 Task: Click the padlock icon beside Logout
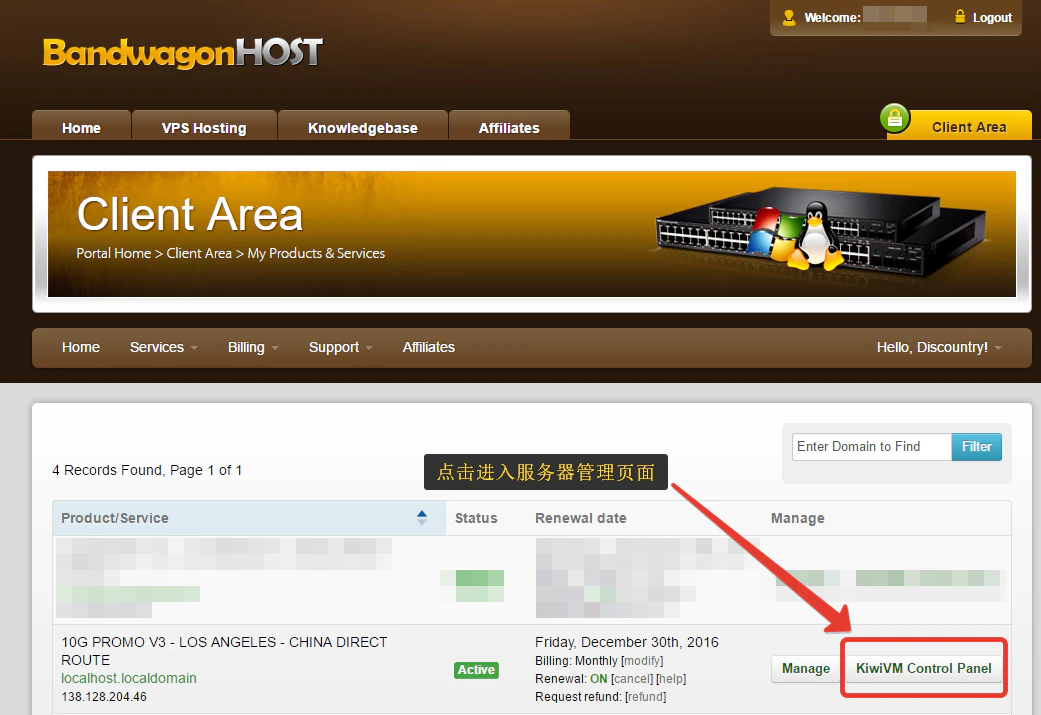(960, 17)
